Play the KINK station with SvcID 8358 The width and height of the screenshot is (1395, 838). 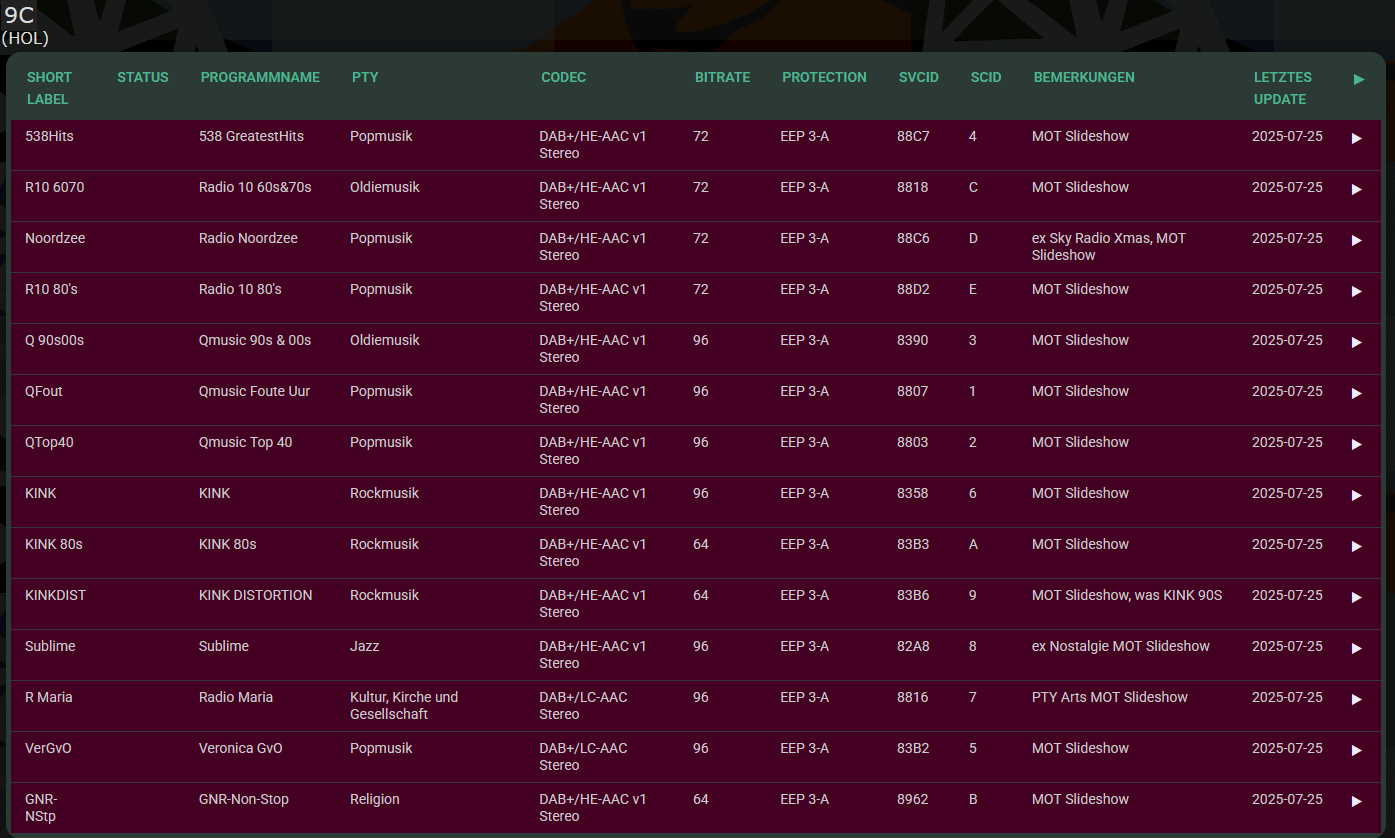tap(1356, 495)
